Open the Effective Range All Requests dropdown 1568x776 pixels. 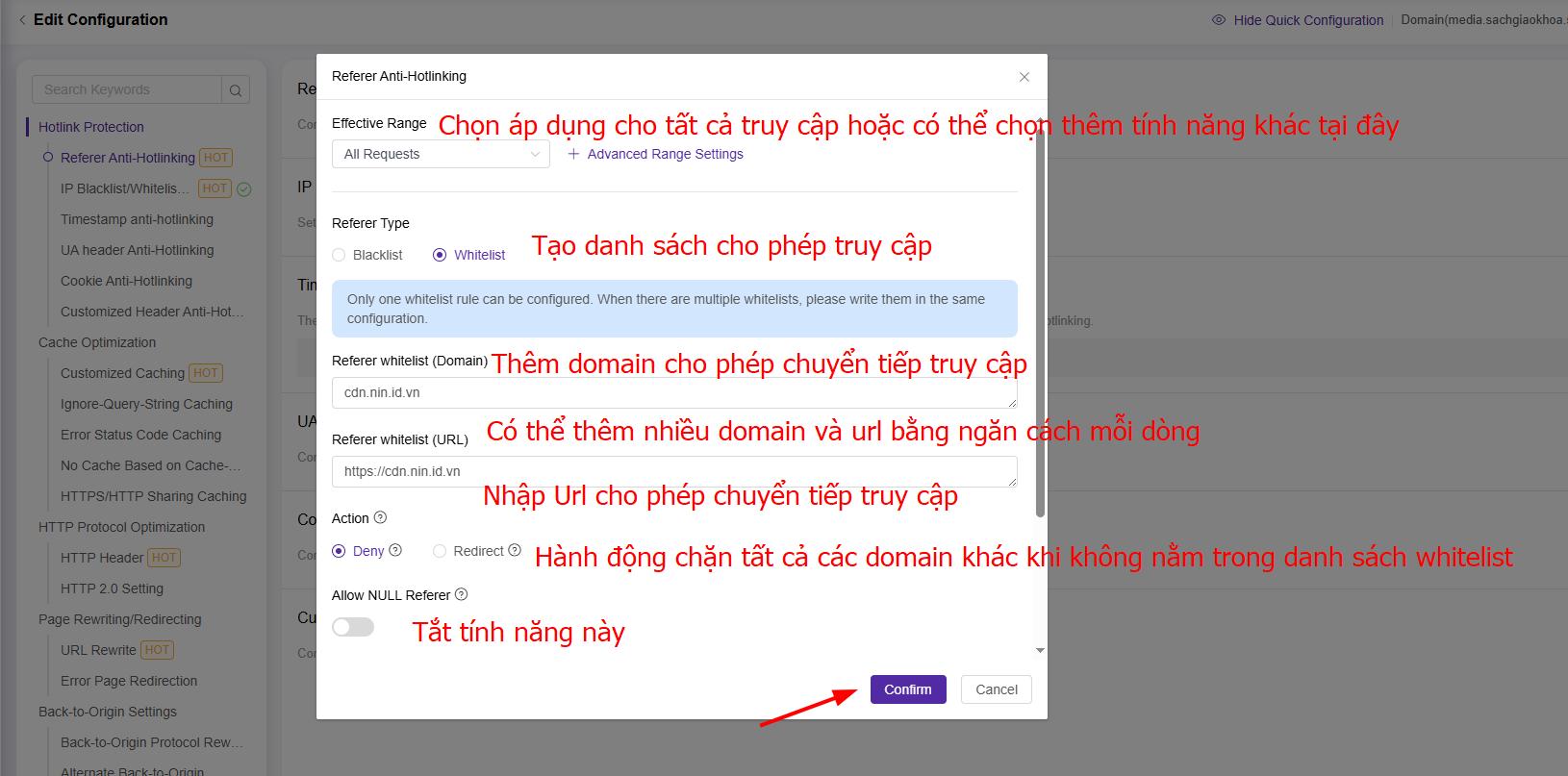pos(441,154)
